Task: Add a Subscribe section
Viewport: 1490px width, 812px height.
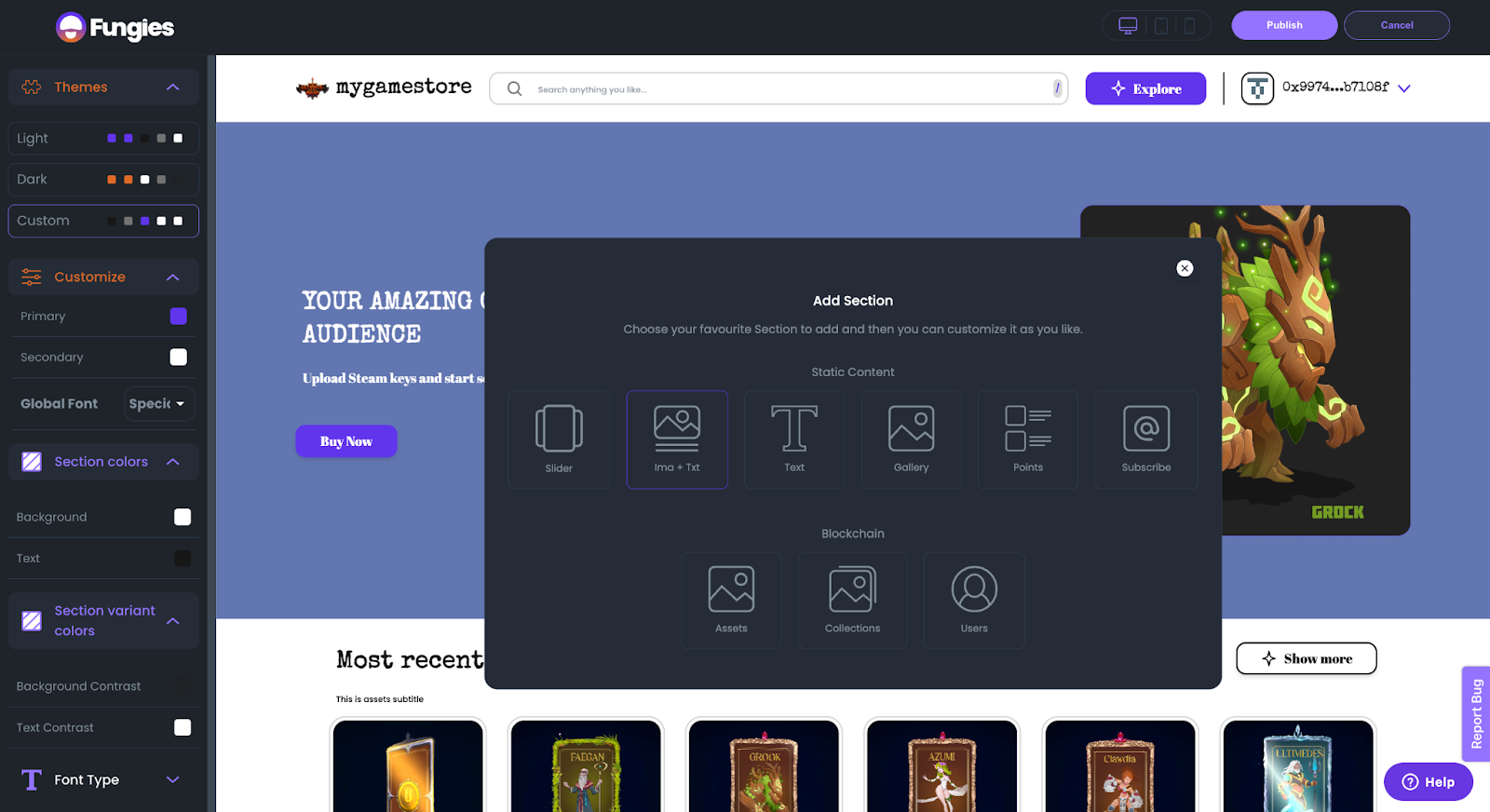Action: (1146, 439)
